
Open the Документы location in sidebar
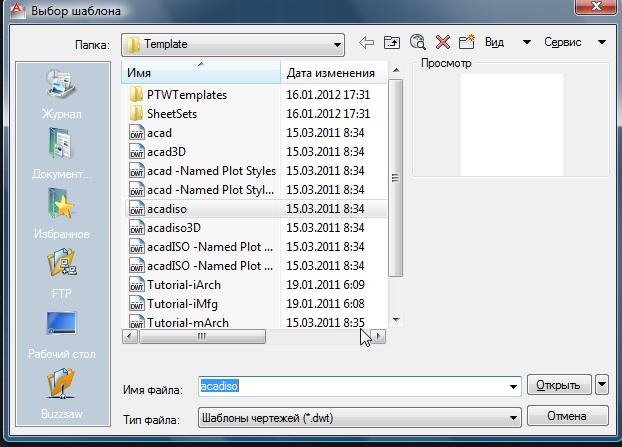(62, 154)
